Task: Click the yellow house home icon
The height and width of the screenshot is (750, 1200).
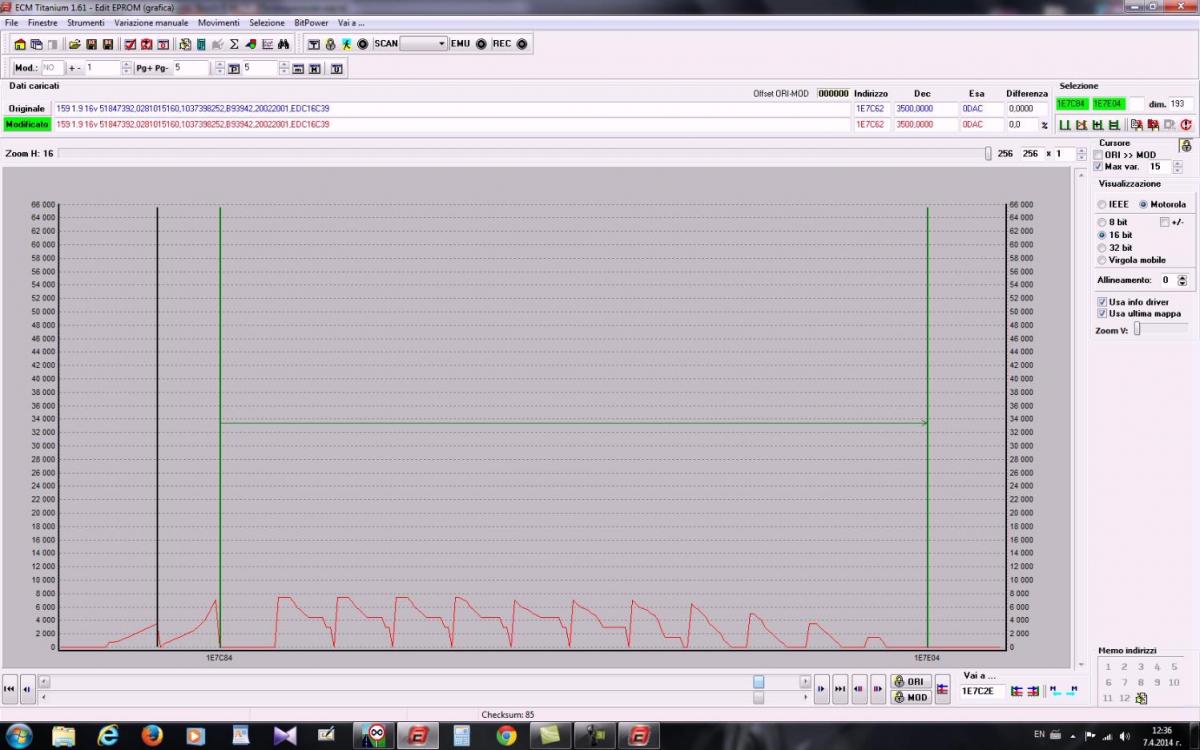Action: click(20, 44)
